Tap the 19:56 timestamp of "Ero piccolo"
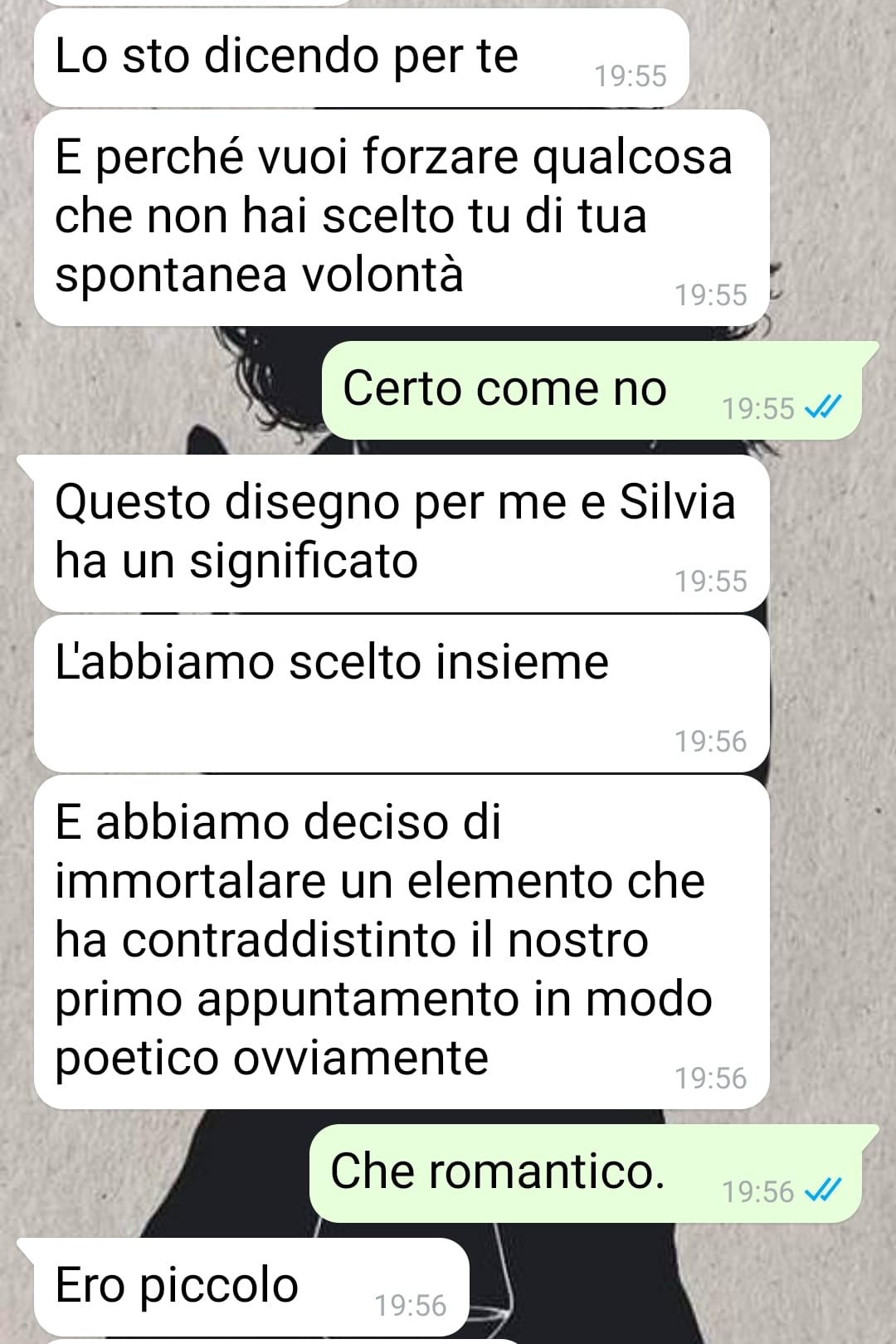896x1344 pixels. pos(411,1306)
